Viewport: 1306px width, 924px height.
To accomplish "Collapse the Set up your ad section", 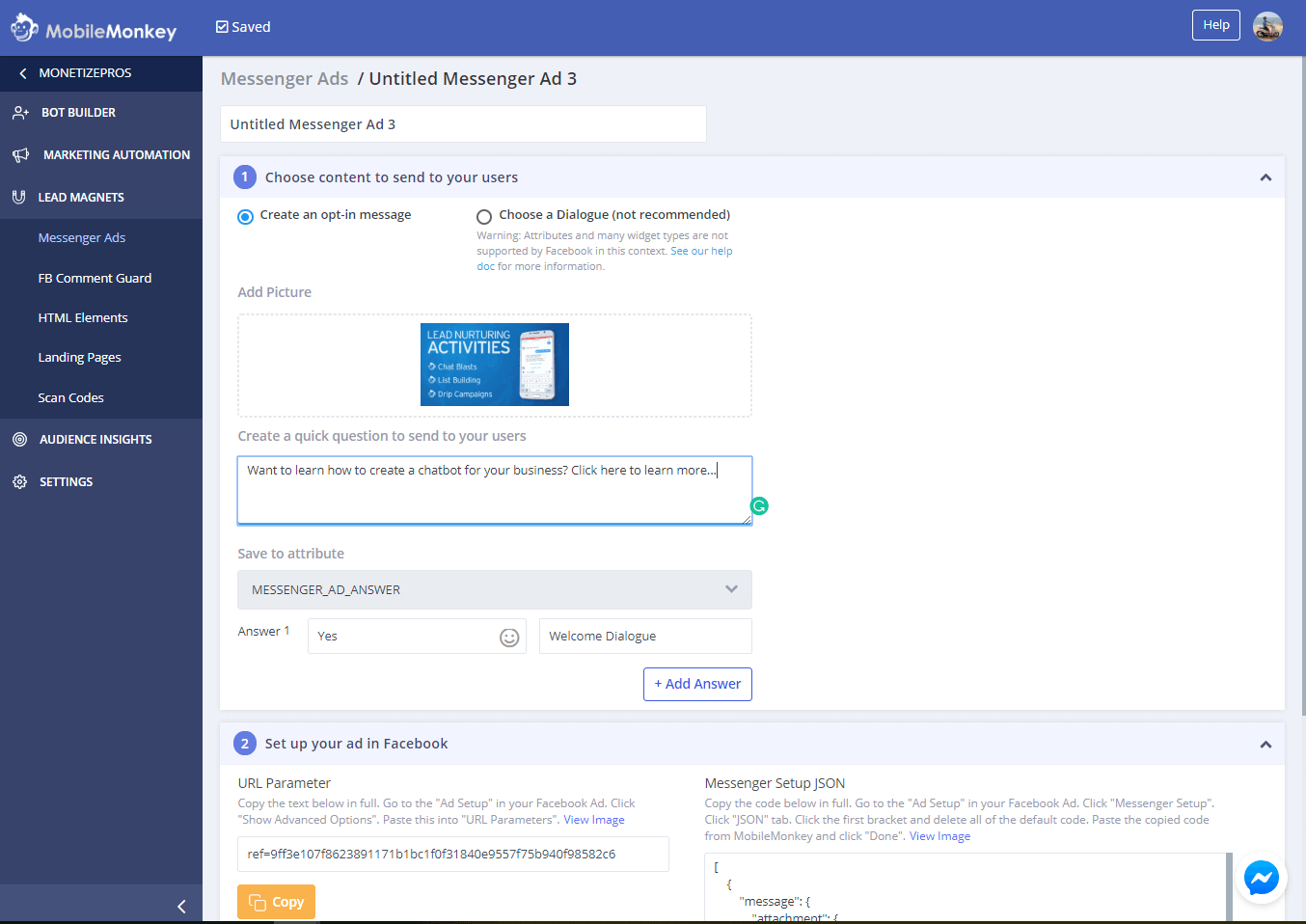I will (1265, 745).
